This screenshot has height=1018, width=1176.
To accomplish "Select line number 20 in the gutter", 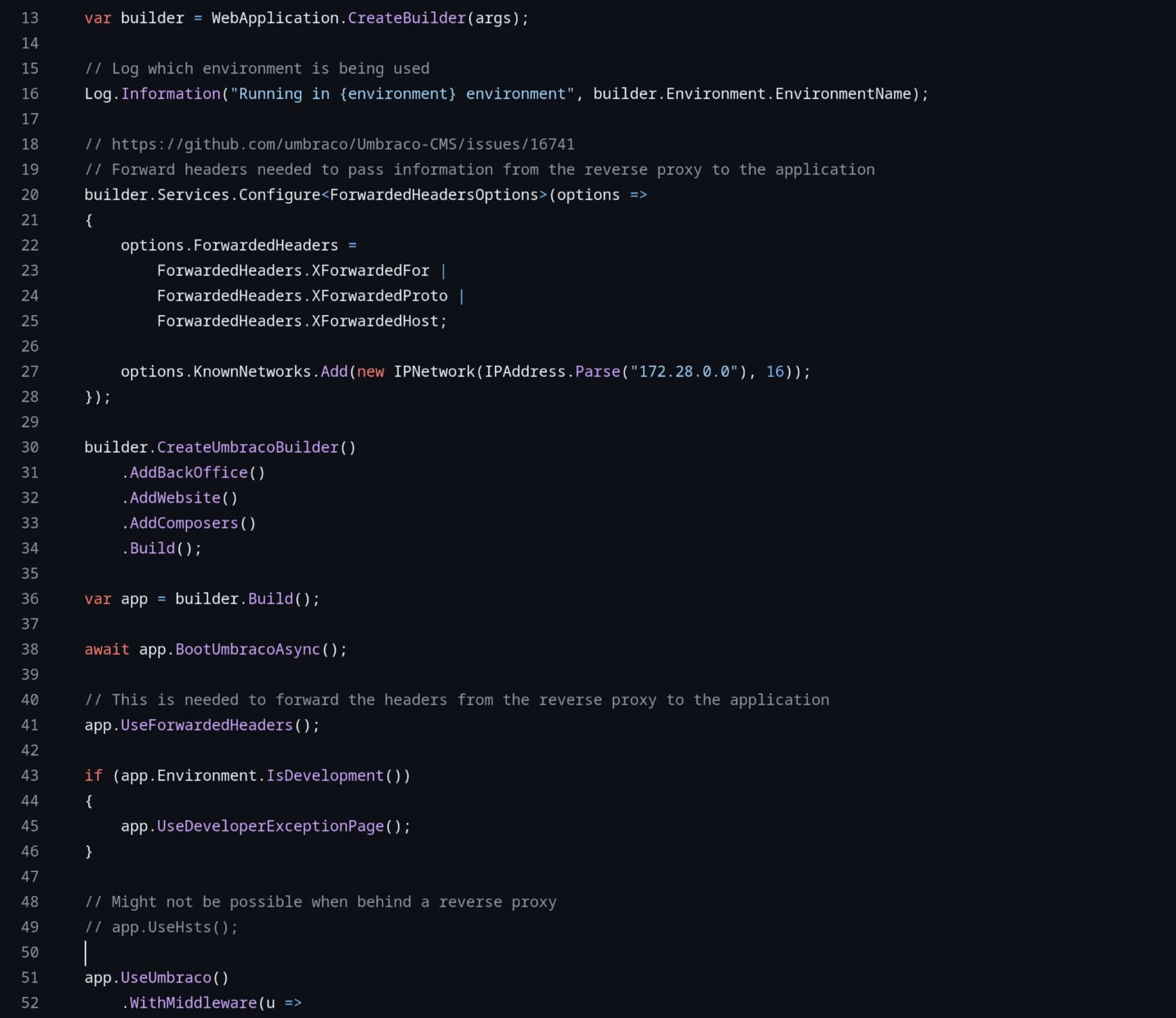I will (x=30, y=195).
